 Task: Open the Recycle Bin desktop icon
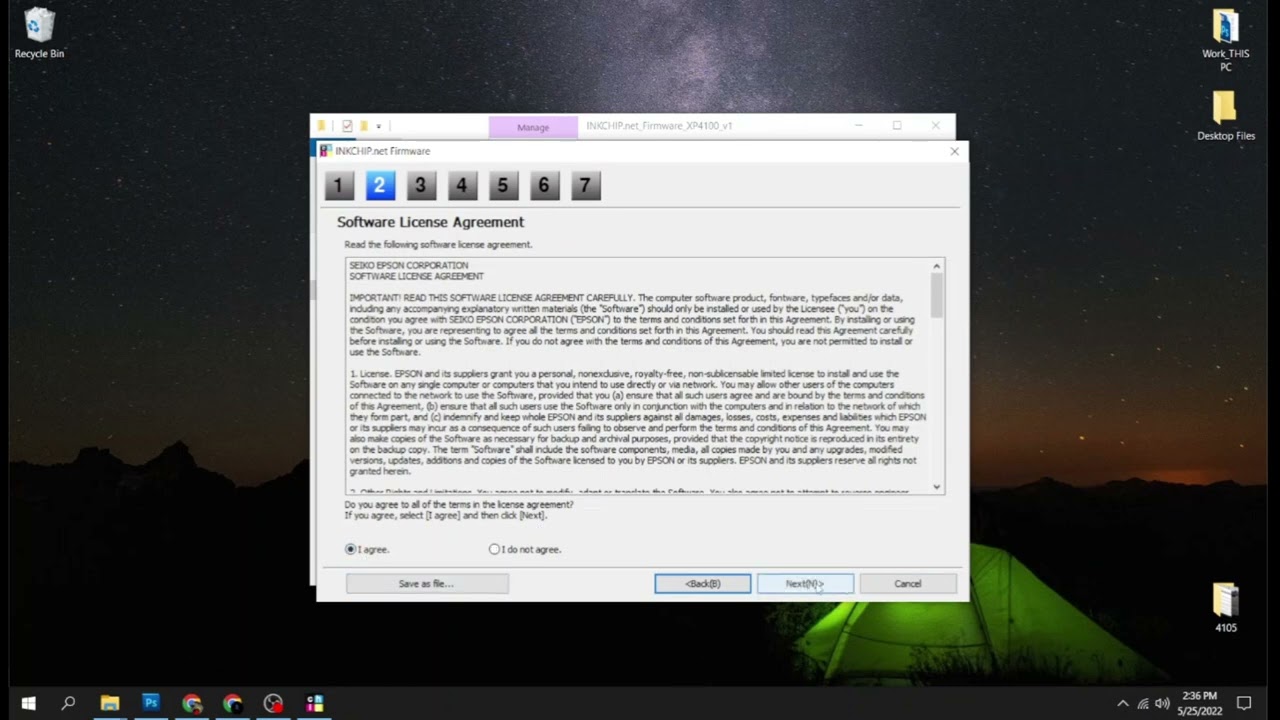click(39, 33)
